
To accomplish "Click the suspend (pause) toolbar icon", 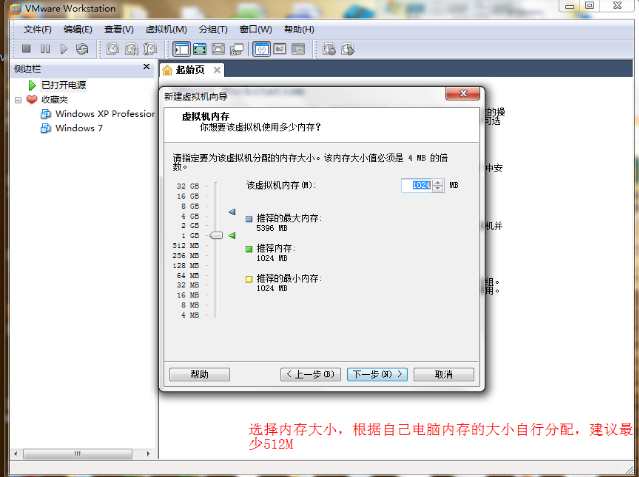I will (46, 48).
